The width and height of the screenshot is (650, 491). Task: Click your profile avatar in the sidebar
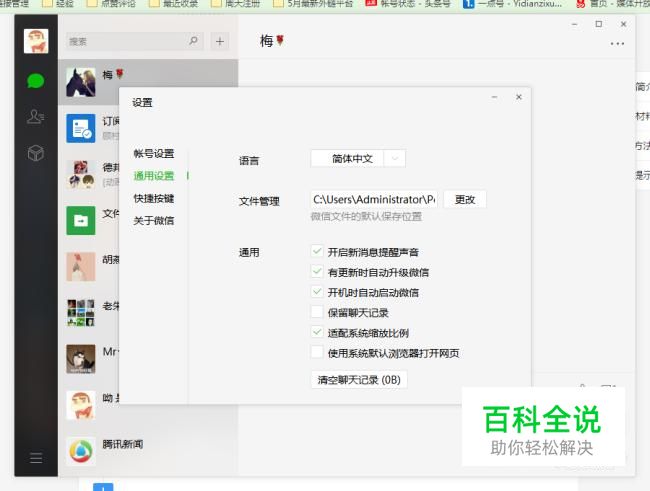[x=36, y=41]
